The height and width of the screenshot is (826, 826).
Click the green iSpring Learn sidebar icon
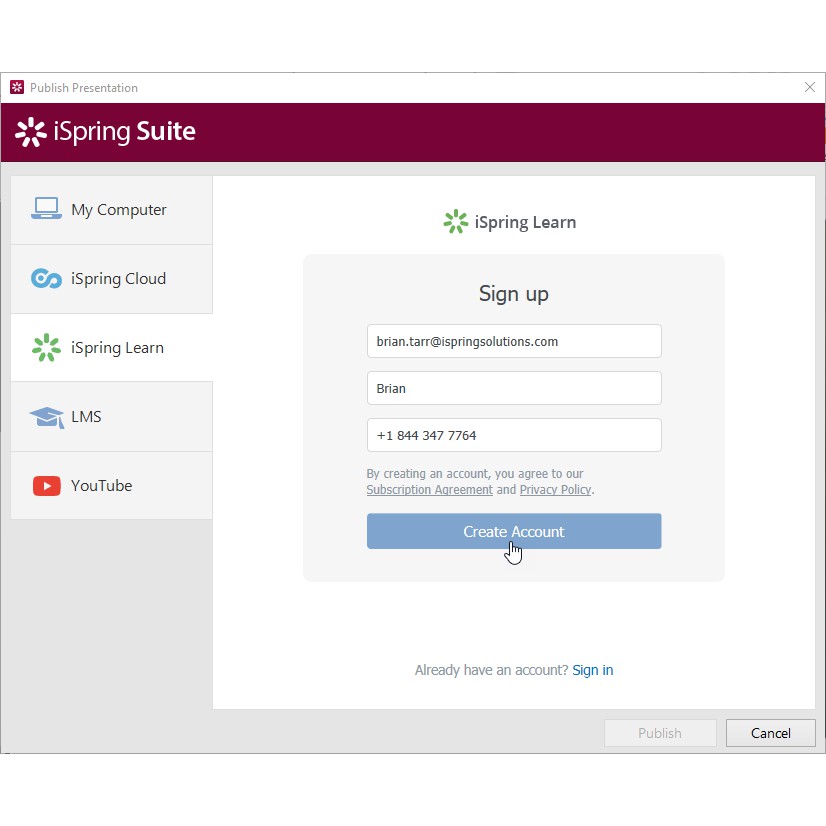pyautogui.click(x=46, y=348)
